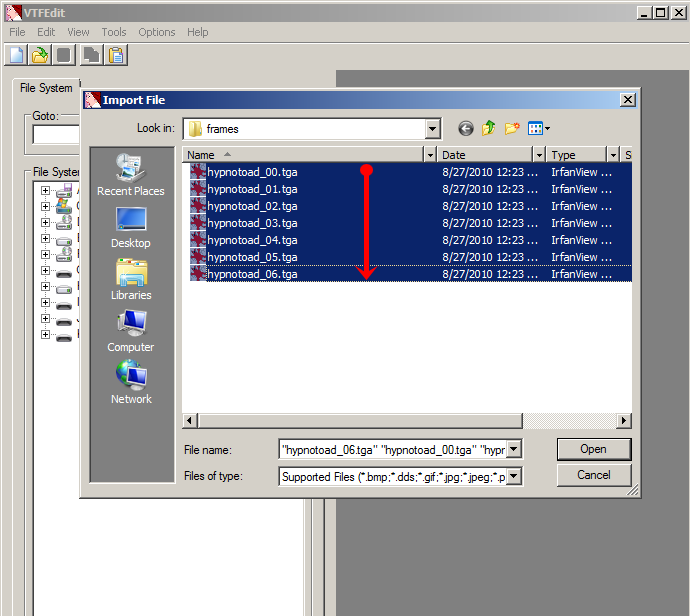The height and width of the screenshot is (616, 690).
Task: Select file hypnotoad_01.tga
Action: [x=252, y=189]
